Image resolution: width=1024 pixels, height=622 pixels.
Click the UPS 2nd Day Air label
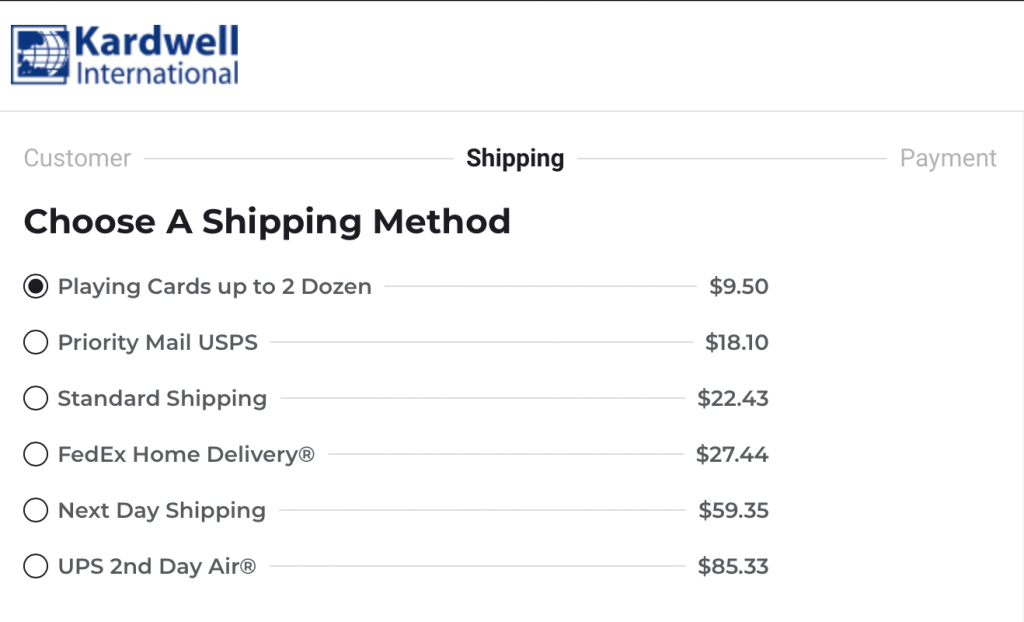tap(157, 566)
